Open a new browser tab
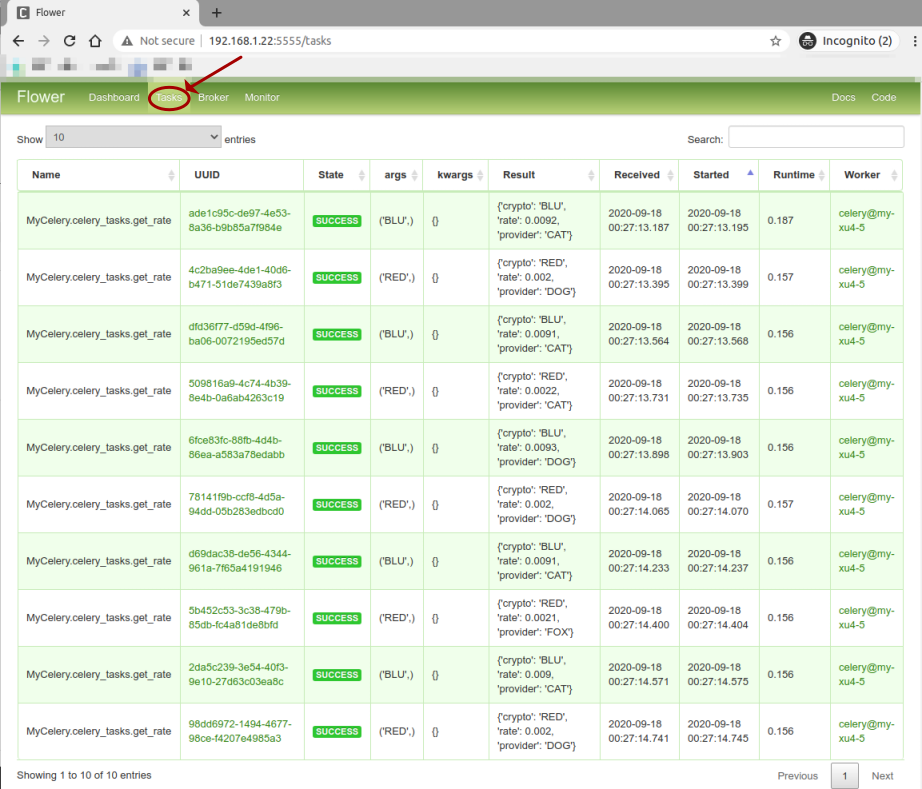Screen dimensions: 922x789 pyautogui.click(x=217, y=13)
